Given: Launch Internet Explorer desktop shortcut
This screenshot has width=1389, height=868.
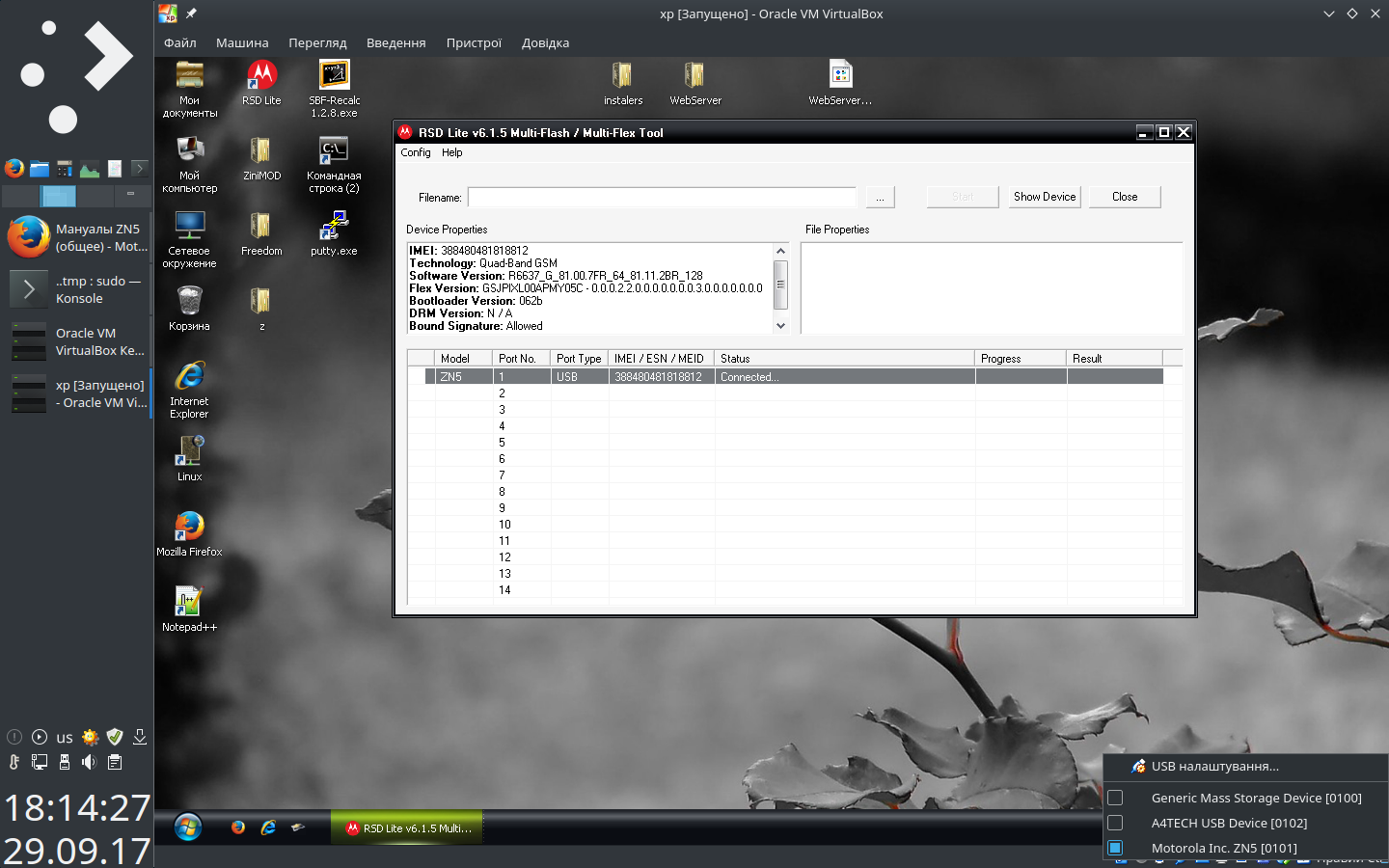Looking at the screenshot, I should pyautogui.click(x=189, y=390).
